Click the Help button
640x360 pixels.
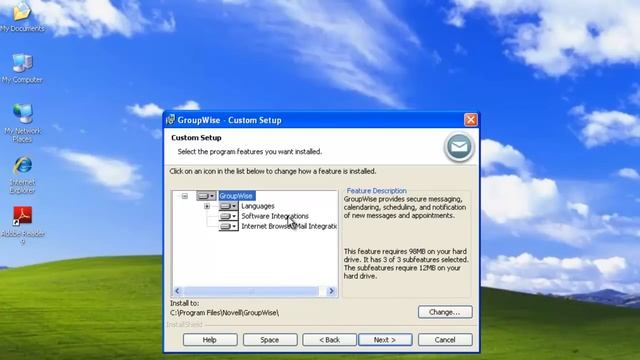(x=210, y=340)
